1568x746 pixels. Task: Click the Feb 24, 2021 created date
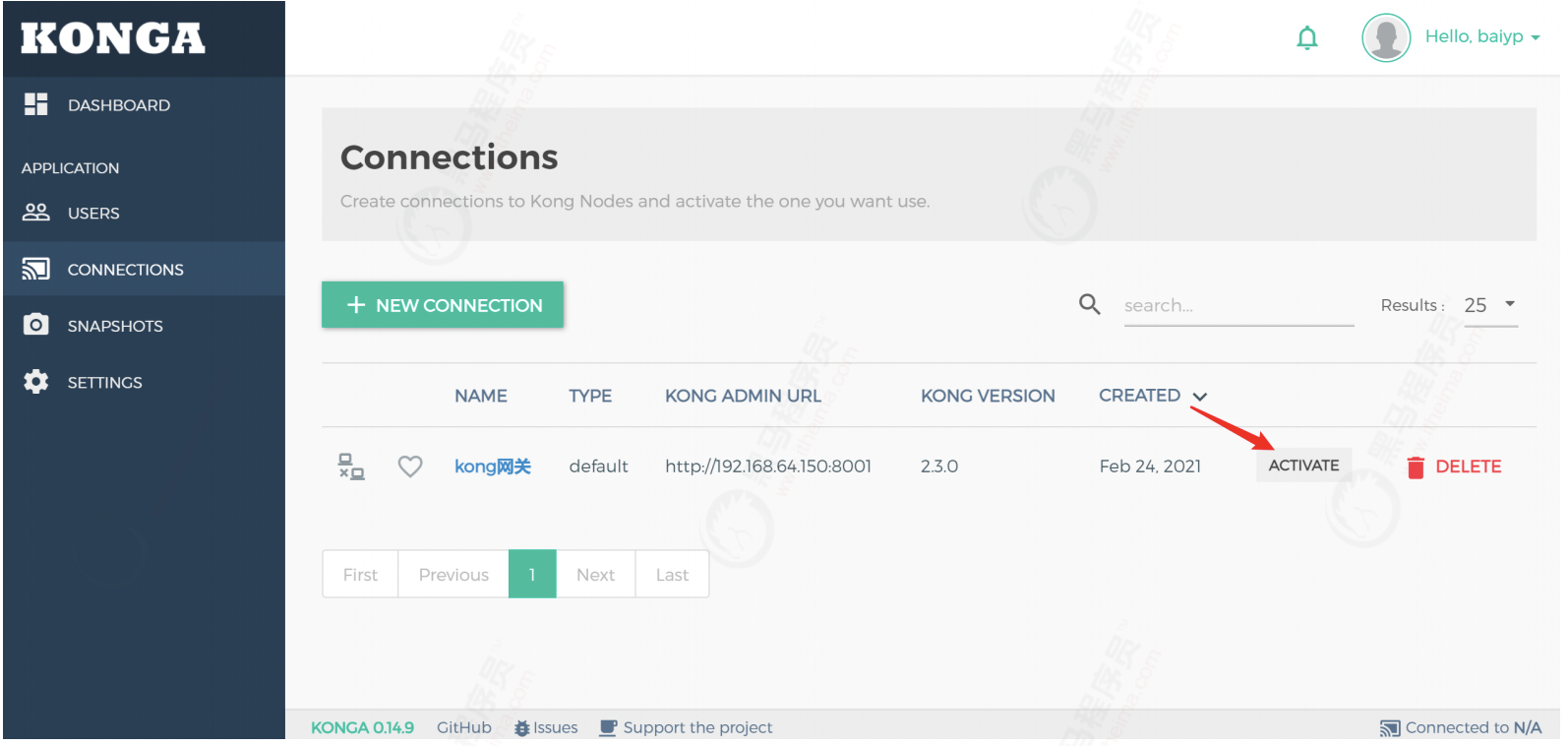[1150, 466]
